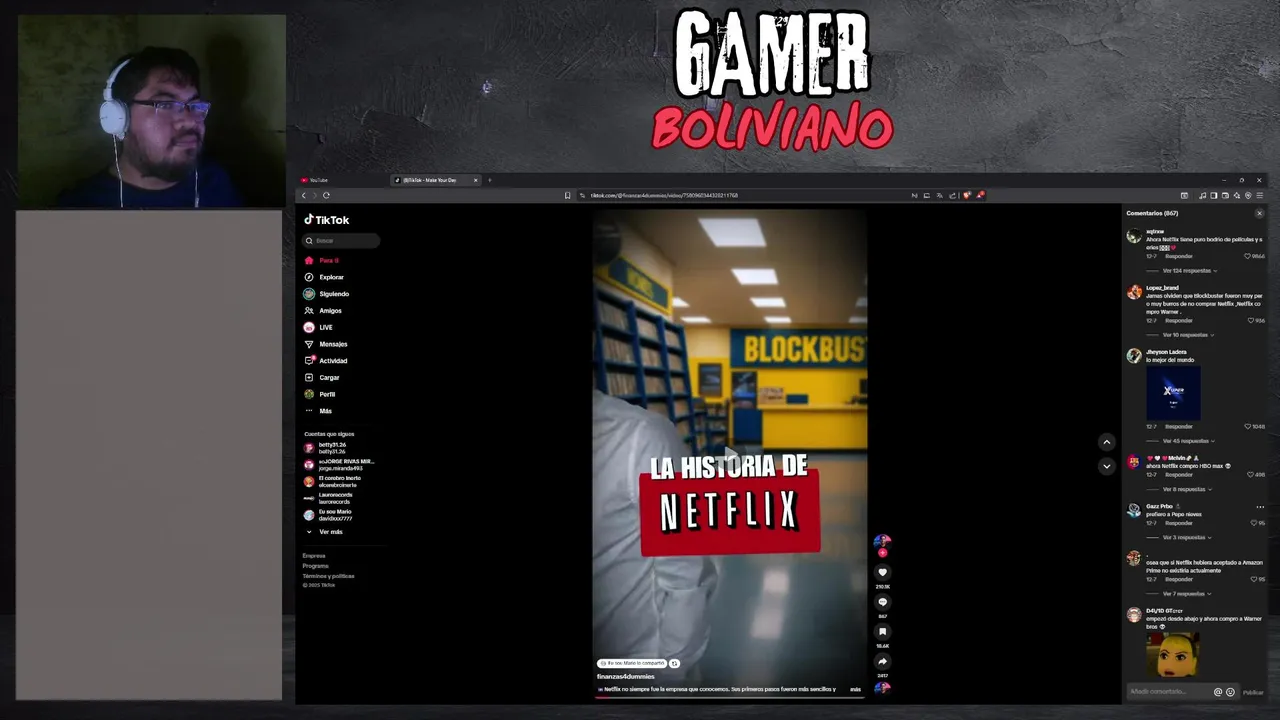The width and height of the screenshot is (1280, 720).
Task: Open the 'lo compartió' repost label
Action: (632, 663)
